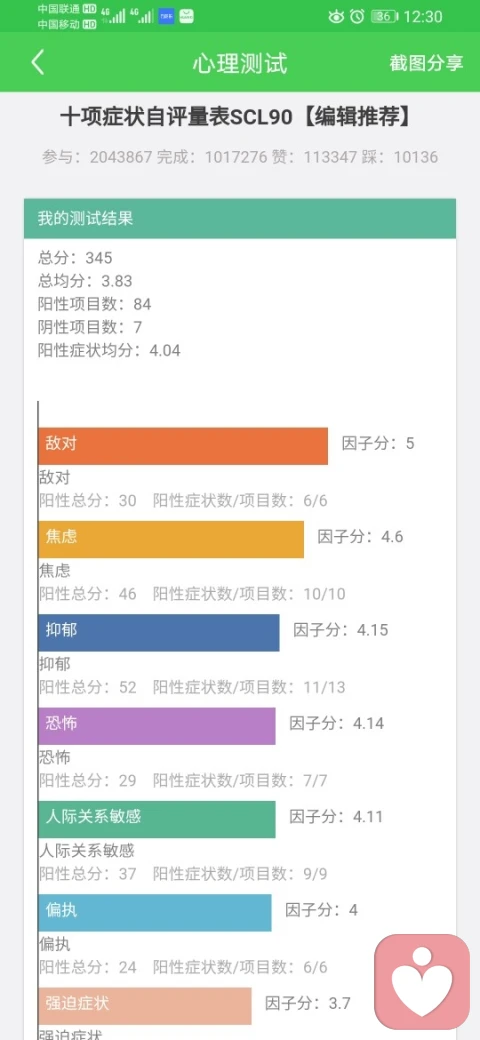Tap the SCL90 test title text
Image resolution: width=480 pixels, height=1040 pixels.
(x=237, y=117)
